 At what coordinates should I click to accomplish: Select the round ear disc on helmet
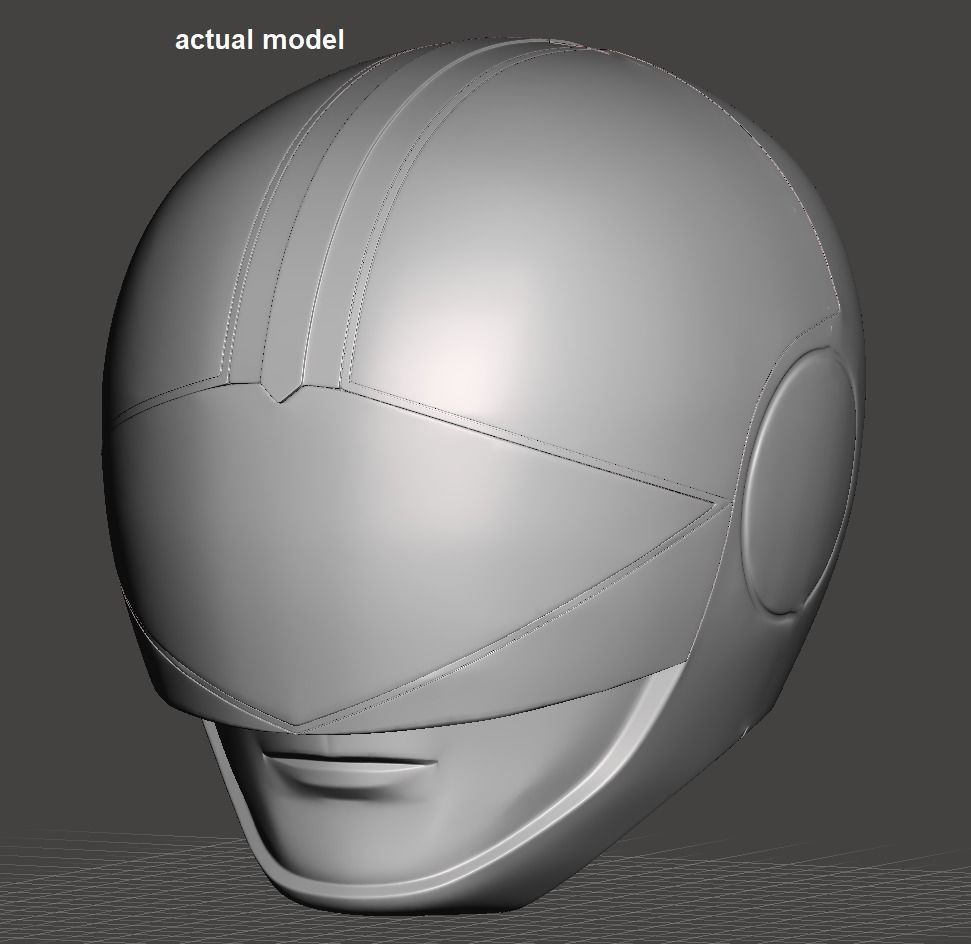click(x=801, y=481)
